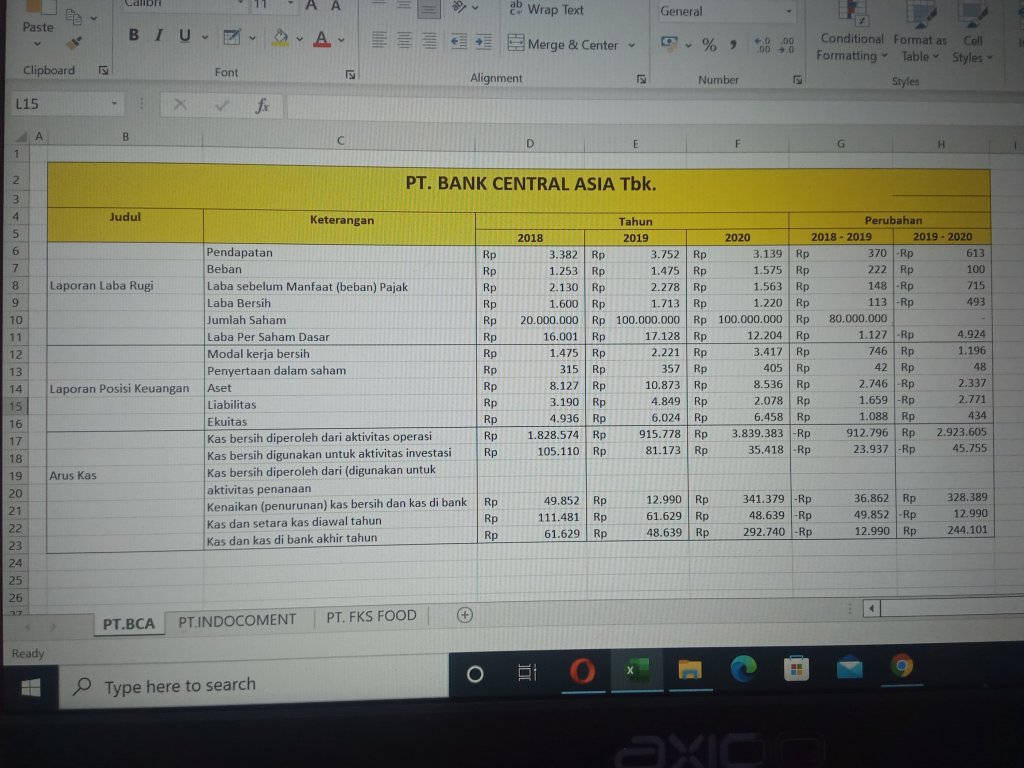
Task: Click the Format Painter brush icon
Action: click(x=74, y=44)
